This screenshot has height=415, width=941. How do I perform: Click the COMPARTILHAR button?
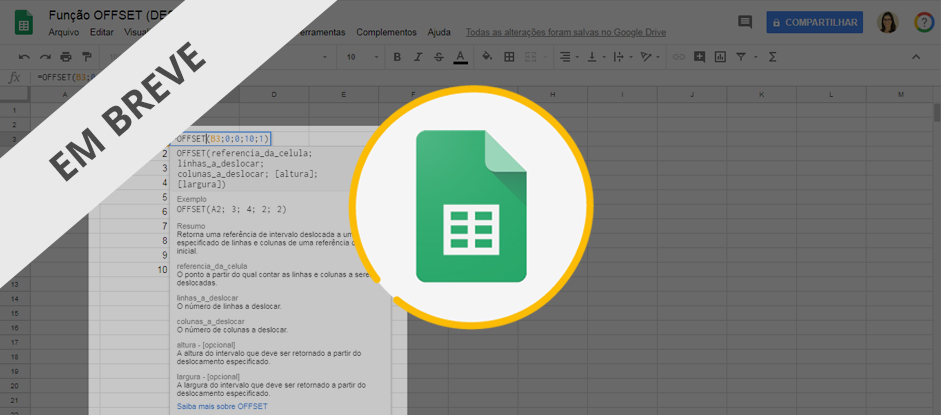[814, 22]
